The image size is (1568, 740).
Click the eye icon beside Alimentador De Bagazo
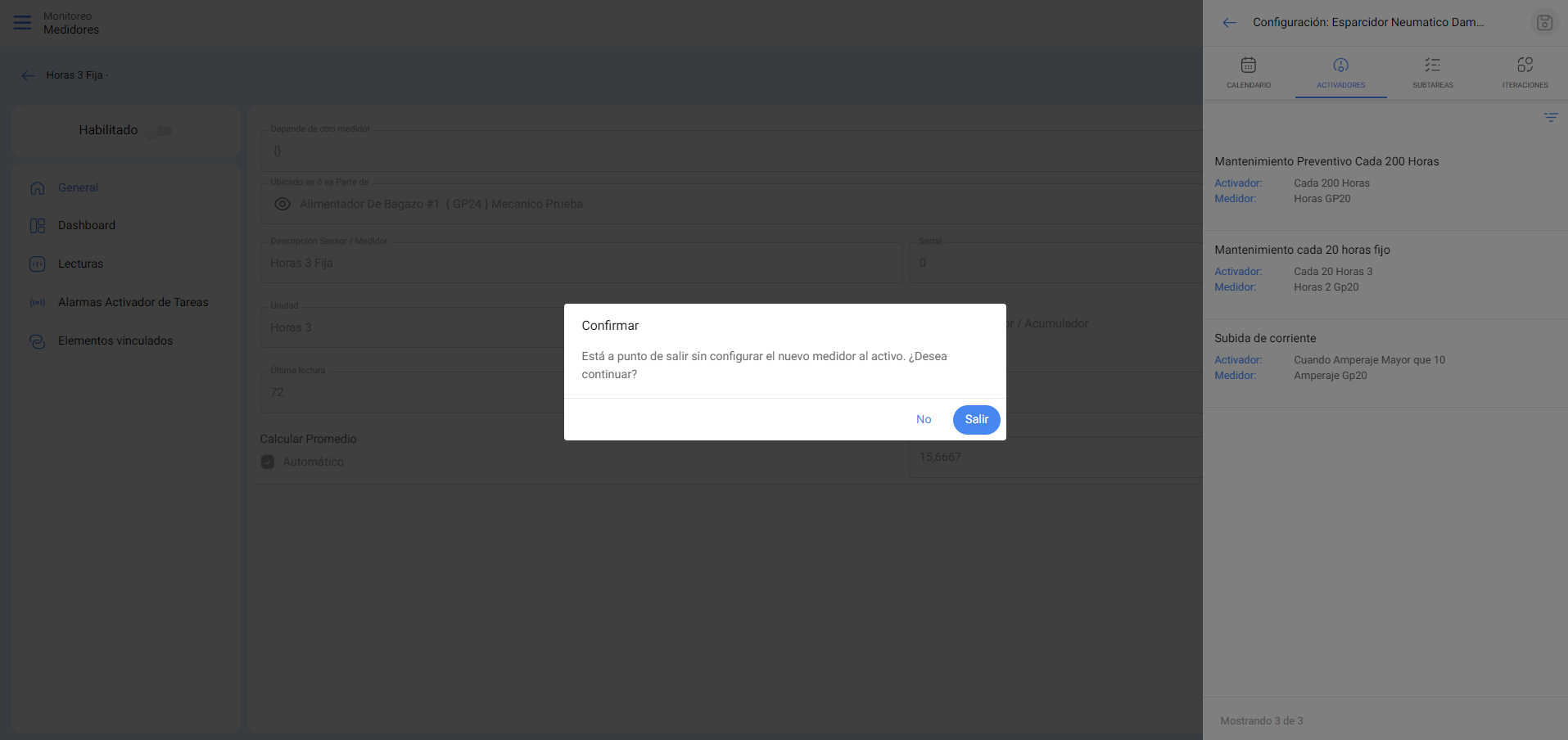coord(282,204)
